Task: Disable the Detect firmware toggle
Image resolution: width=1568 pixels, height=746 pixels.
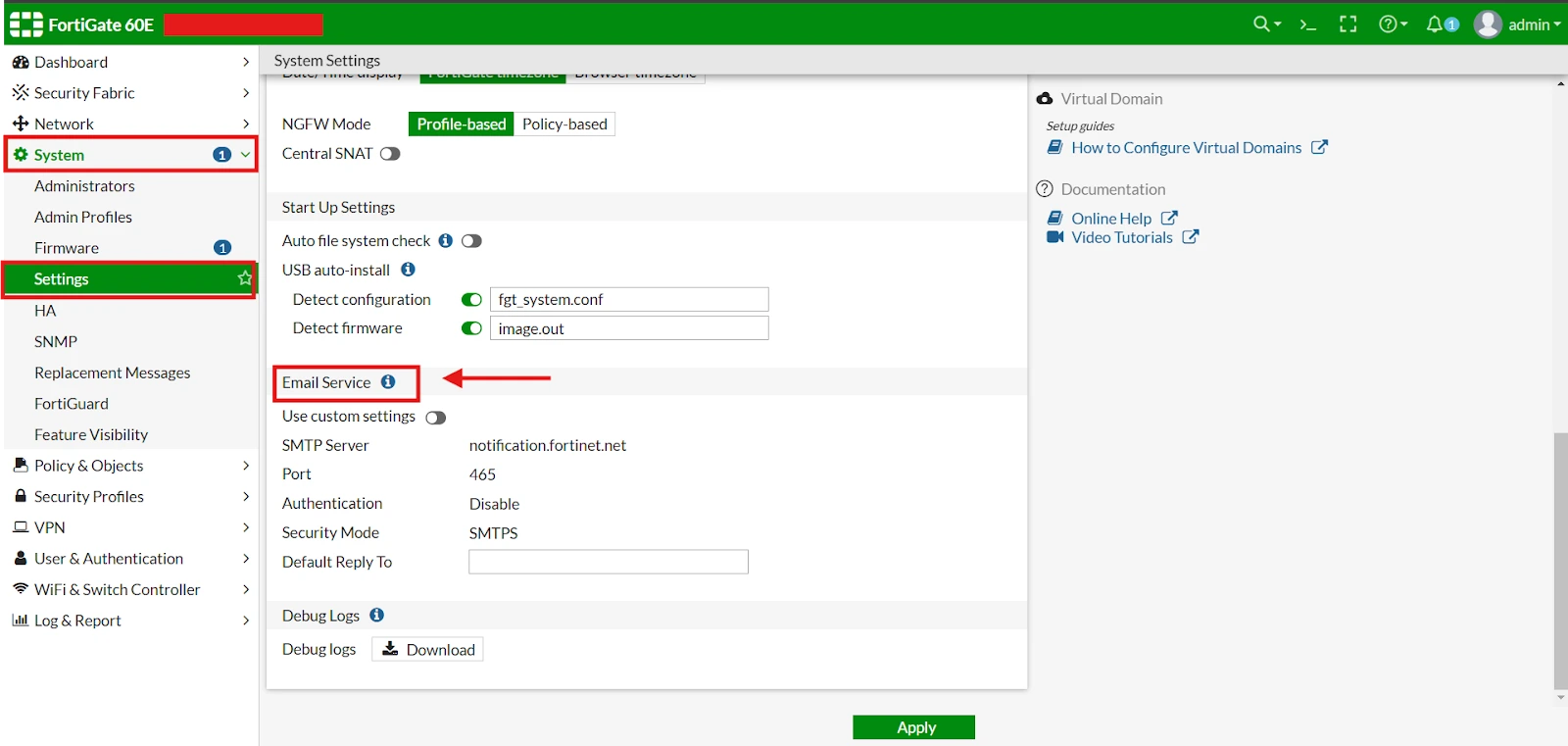Action: 471,328
